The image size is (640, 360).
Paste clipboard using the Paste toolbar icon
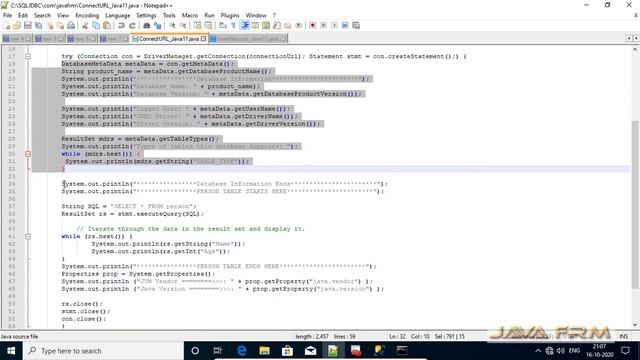(x=107, y=25)
